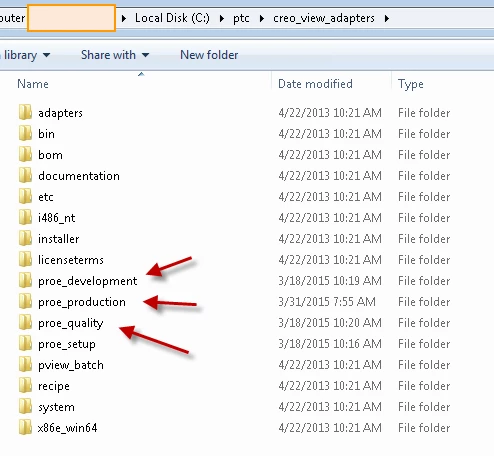Select the adapters folder name

[x=60, y=113]
